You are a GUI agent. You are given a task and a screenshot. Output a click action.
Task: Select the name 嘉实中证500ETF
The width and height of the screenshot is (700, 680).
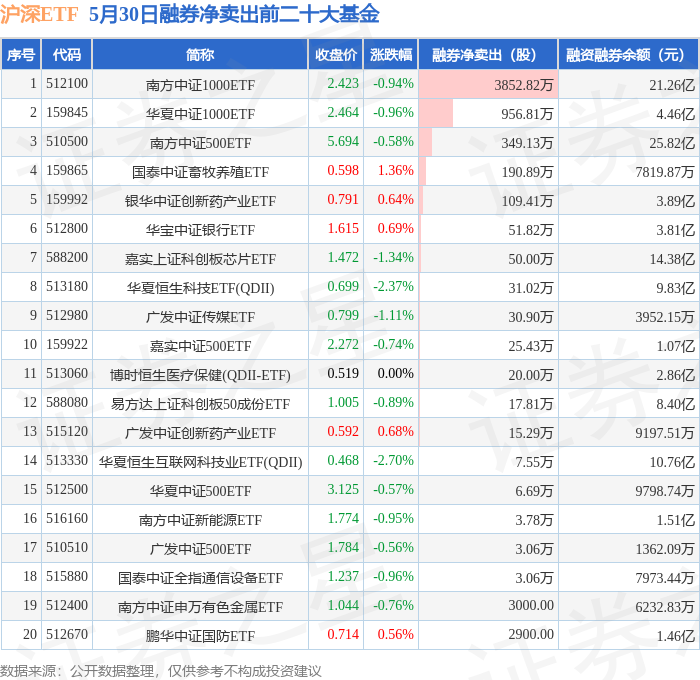click(200, 346)
